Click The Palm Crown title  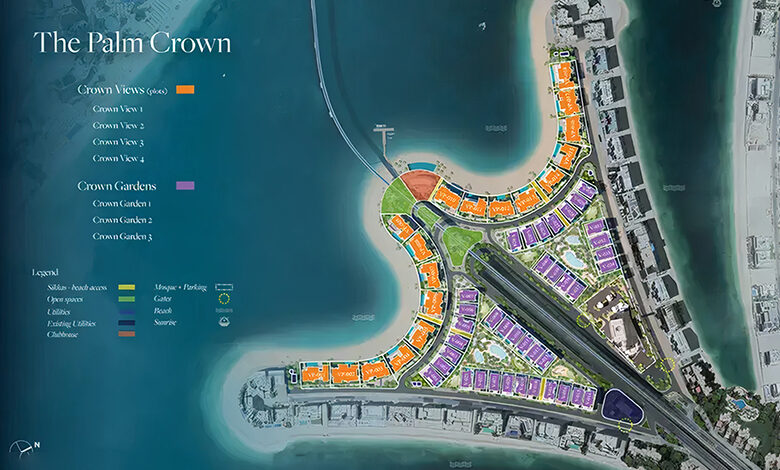point(132,43)
